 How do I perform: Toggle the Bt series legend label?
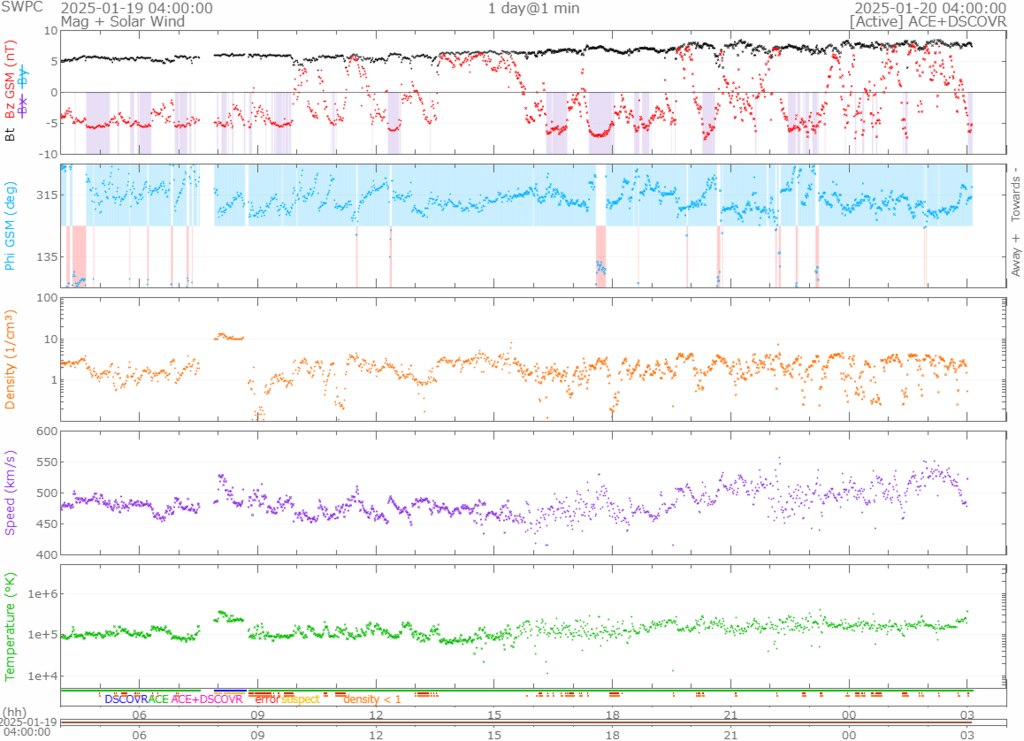(x=11, y=132)
